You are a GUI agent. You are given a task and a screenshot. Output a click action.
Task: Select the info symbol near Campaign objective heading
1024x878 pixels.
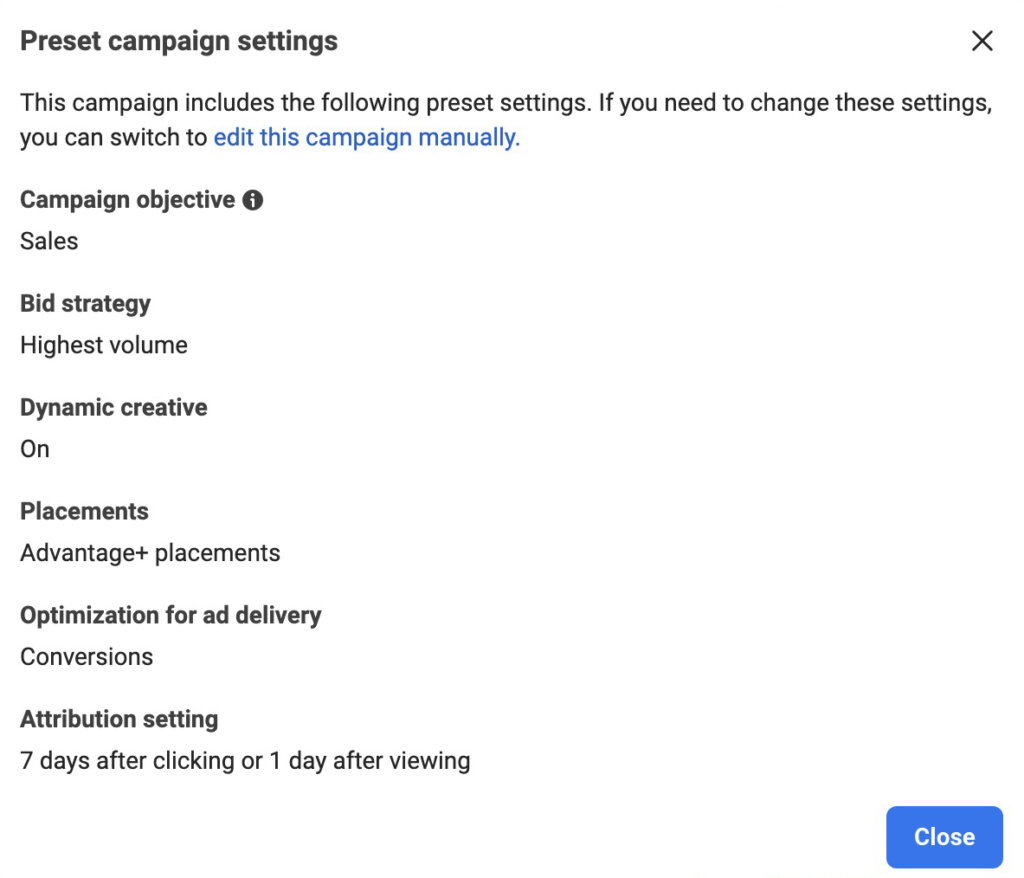coord(253,199)
